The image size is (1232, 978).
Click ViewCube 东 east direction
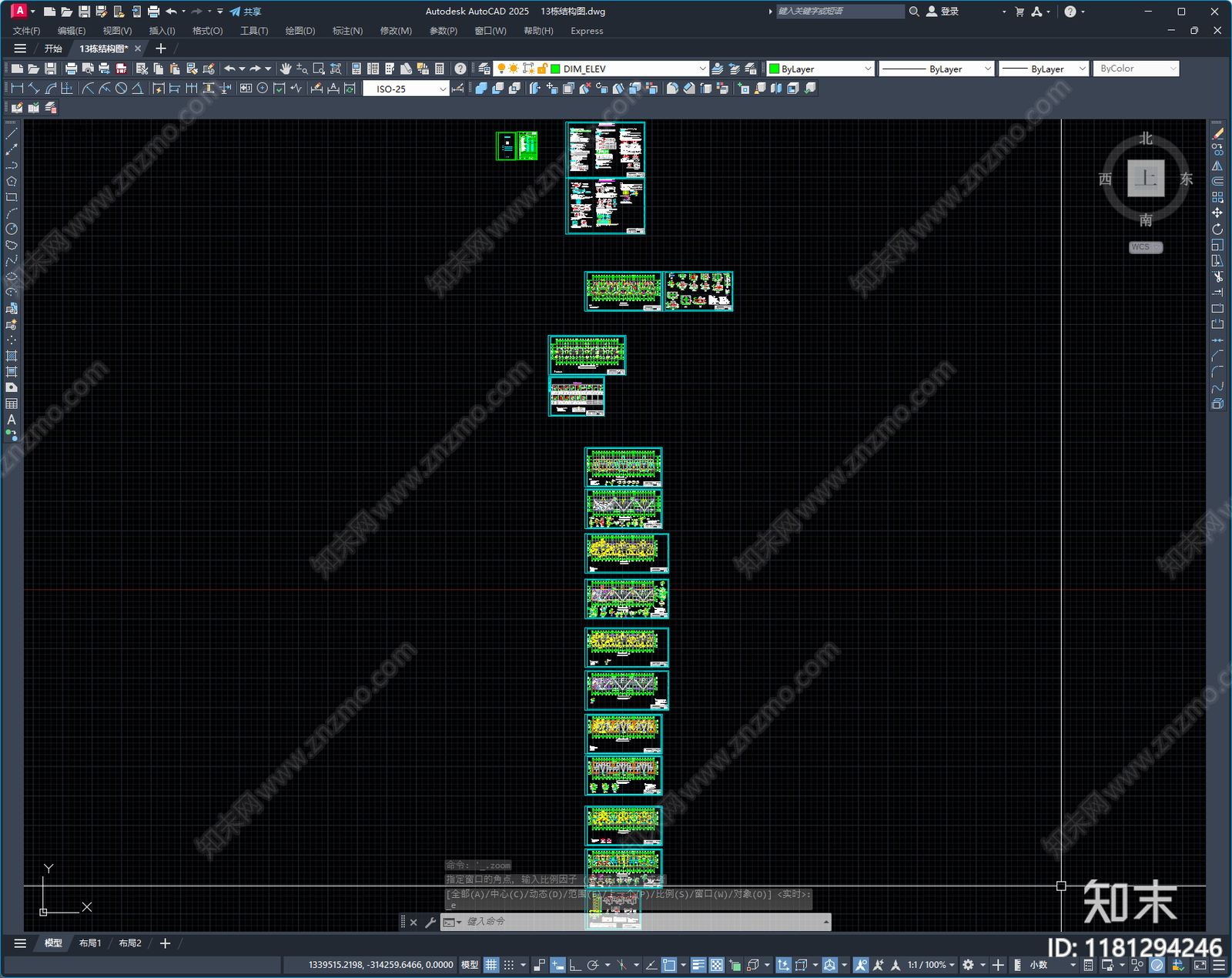pyautogui.click(x=1187, y=179)
